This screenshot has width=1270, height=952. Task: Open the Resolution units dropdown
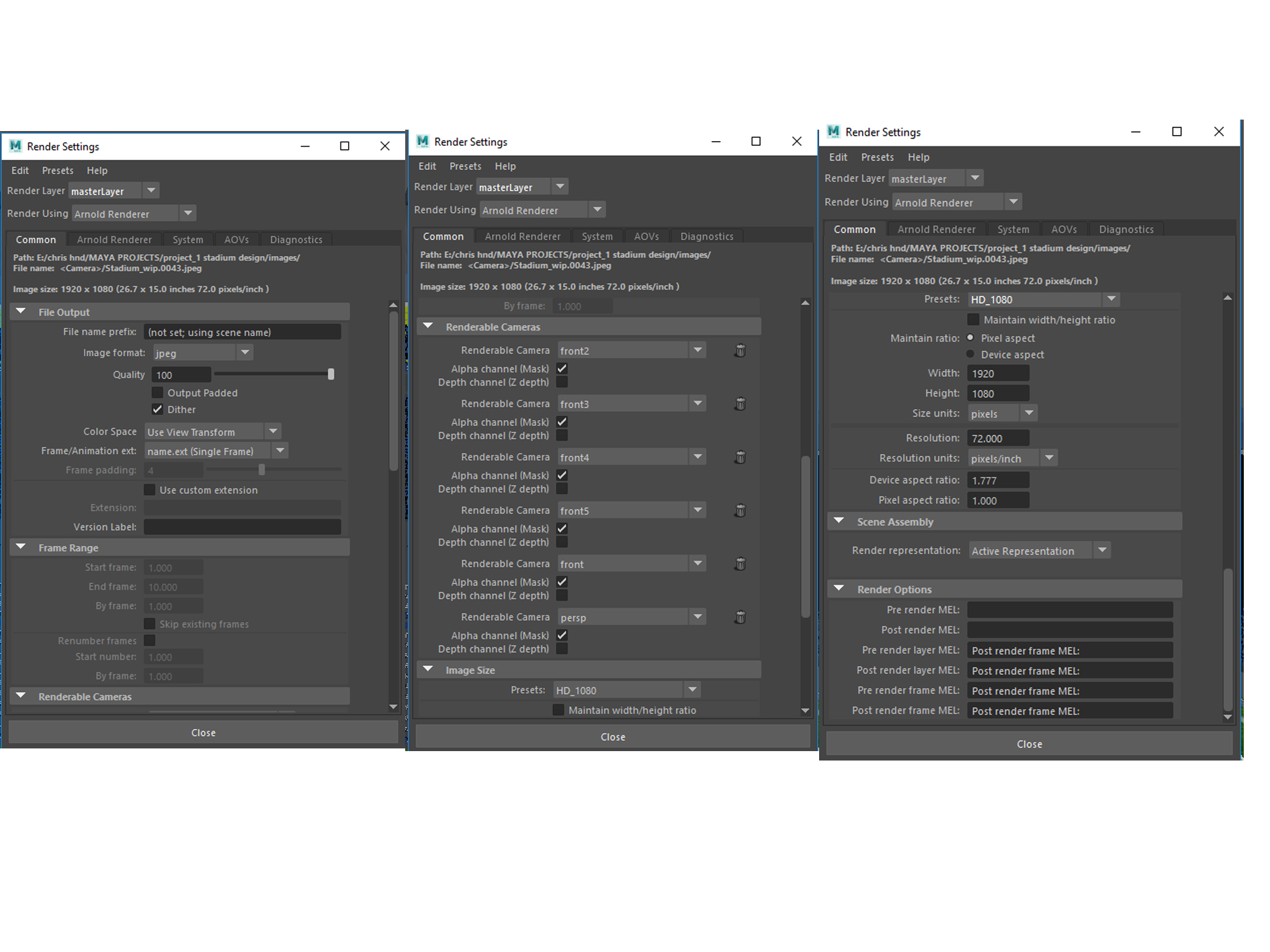[1013, 458]
